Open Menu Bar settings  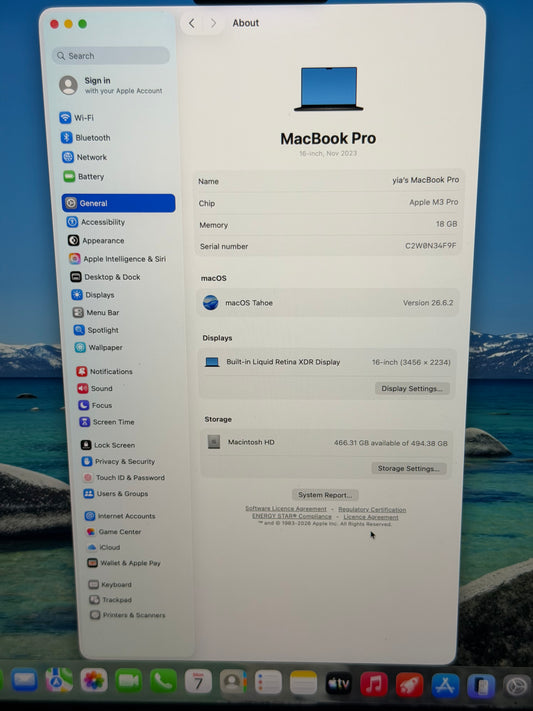click(x=97, y=313)
